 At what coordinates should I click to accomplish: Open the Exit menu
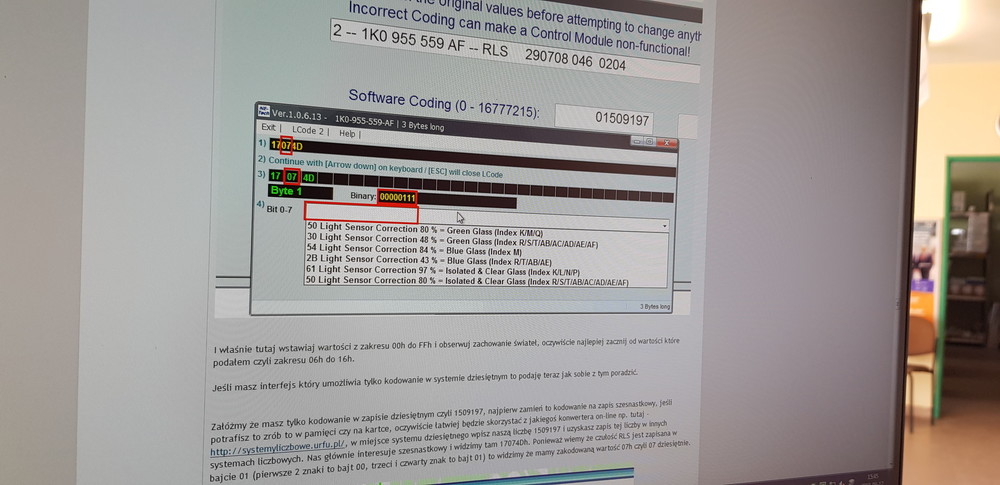(x=268, y=128)
